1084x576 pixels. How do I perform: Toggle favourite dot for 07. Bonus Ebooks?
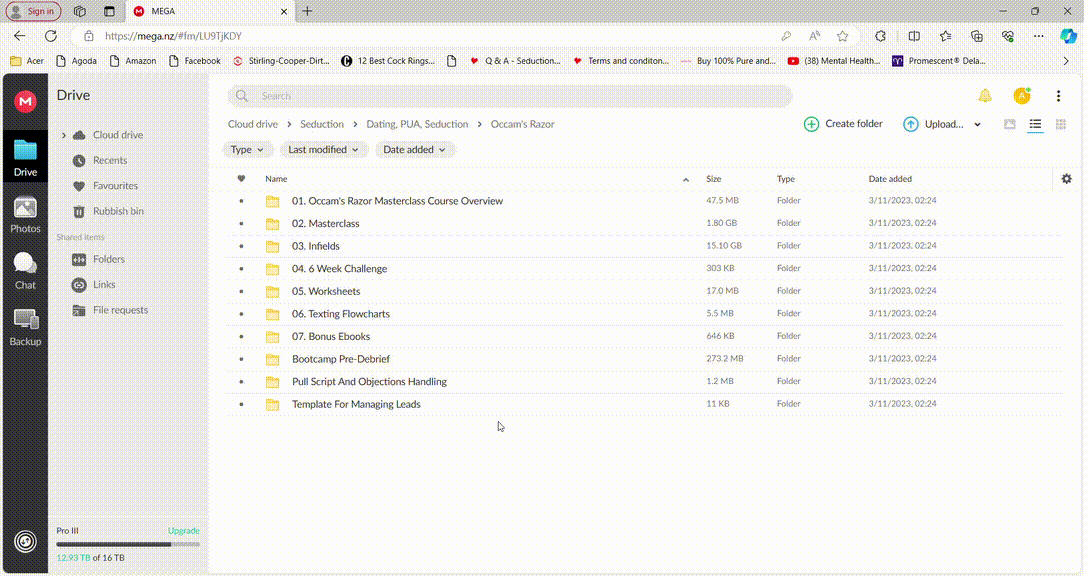point(241,336)
